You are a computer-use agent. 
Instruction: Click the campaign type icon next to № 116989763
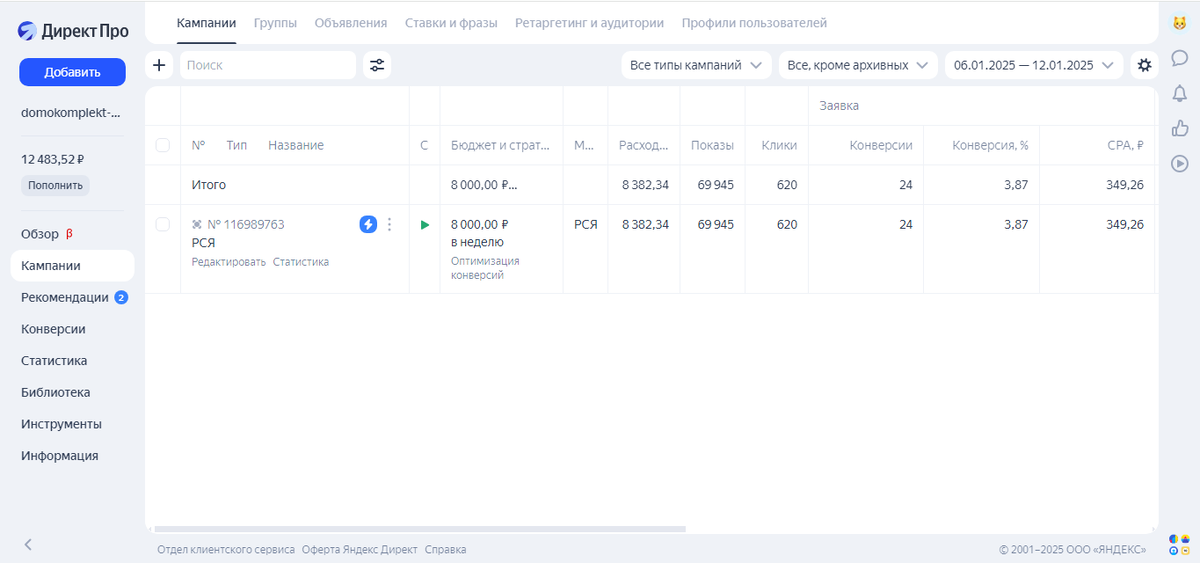197,225
